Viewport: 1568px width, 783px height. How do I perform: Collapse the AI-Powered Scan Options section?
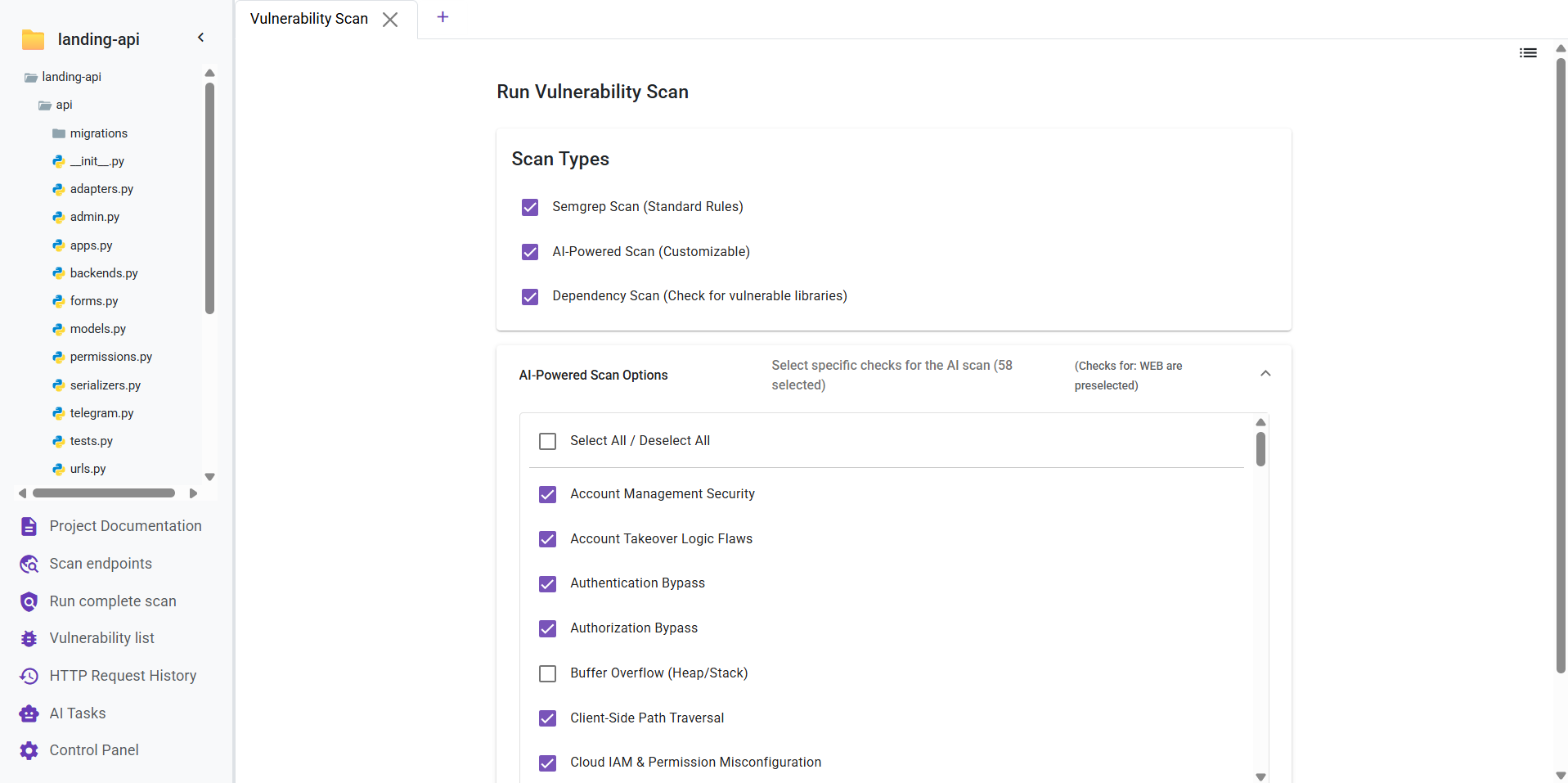coord(1265,373)
